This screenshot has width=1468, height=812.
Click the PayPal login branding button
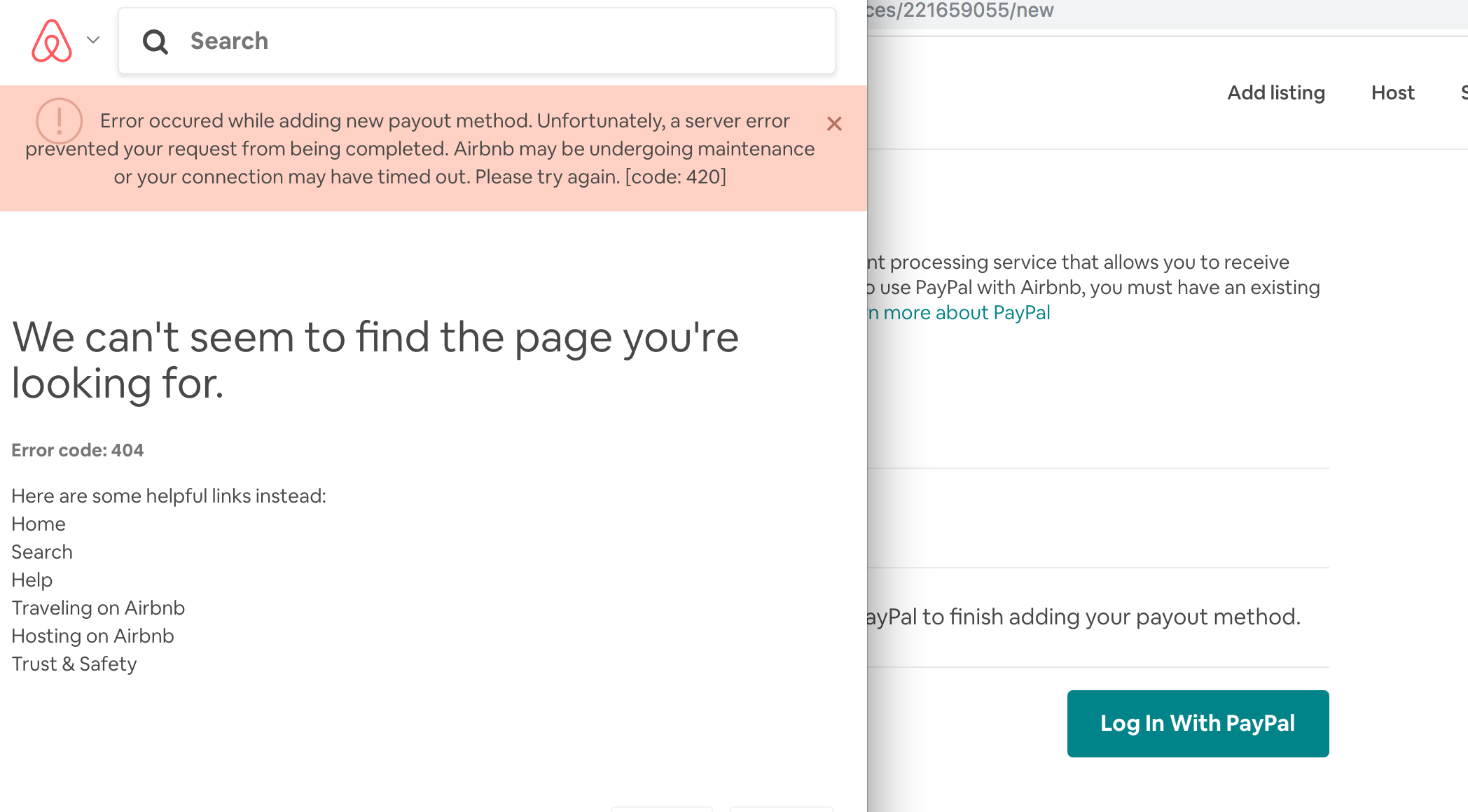pos(1197,723)
